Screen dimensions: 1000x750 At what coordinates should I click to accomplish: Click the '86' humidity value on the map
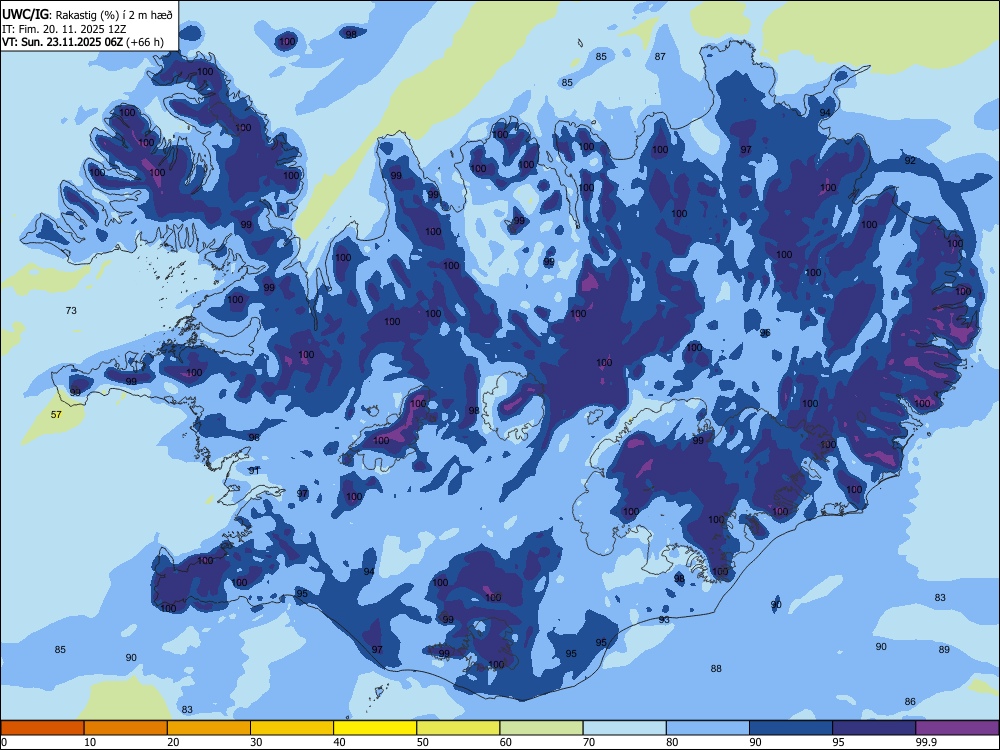click(910, 702)
